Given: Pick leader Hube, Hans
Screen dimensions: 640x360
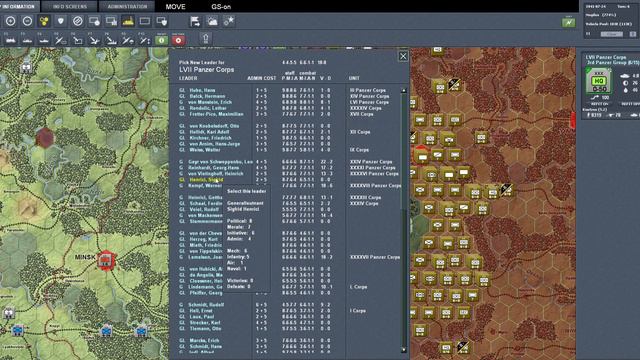Looking at the screenshot, I should coord(202,90).
